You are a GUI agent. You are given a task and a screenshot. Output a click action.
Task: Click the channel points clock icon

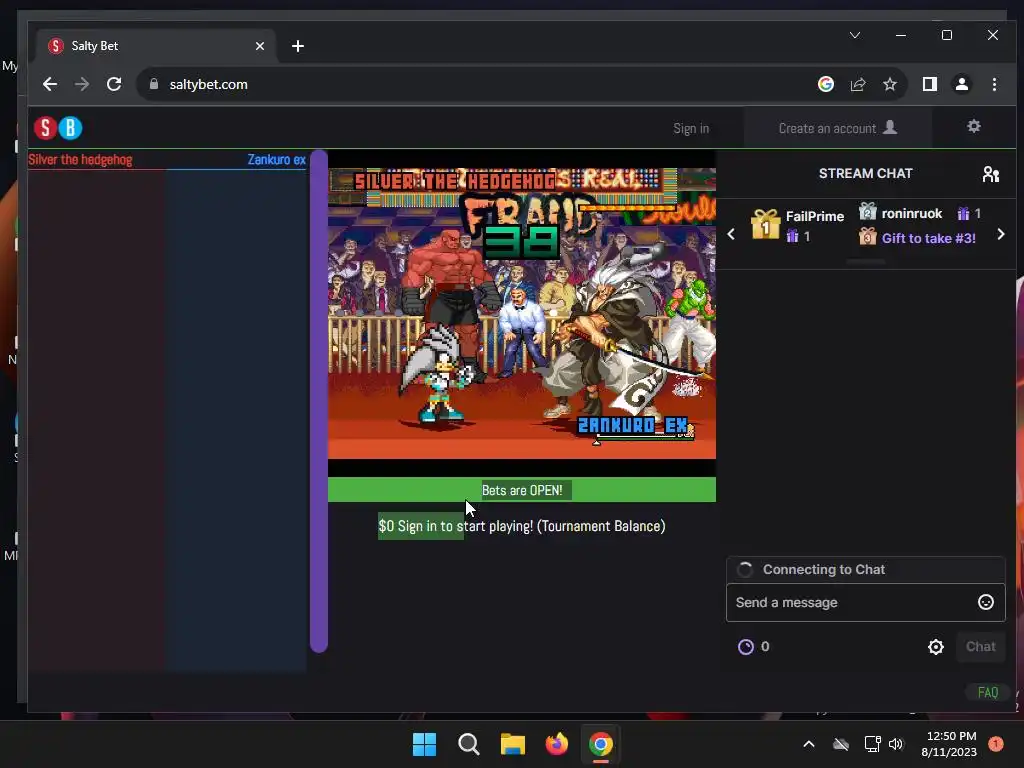point(745,647)
